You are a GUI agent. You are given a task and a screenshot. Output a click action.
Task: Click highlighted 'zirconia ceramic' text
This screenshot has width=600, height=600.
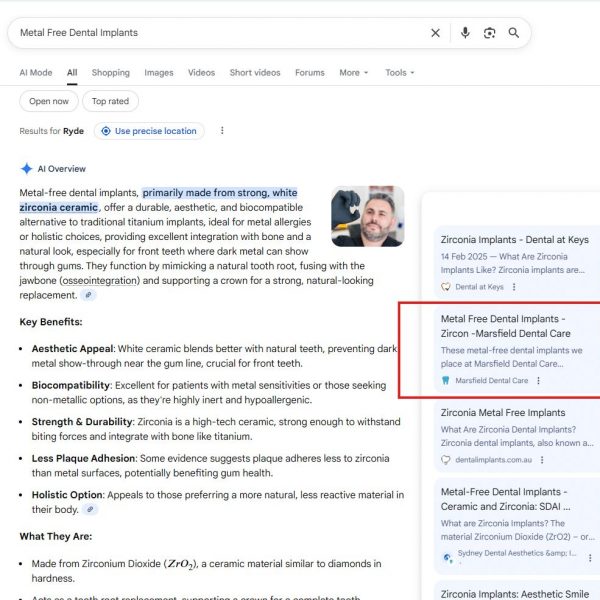click(59, 207)
